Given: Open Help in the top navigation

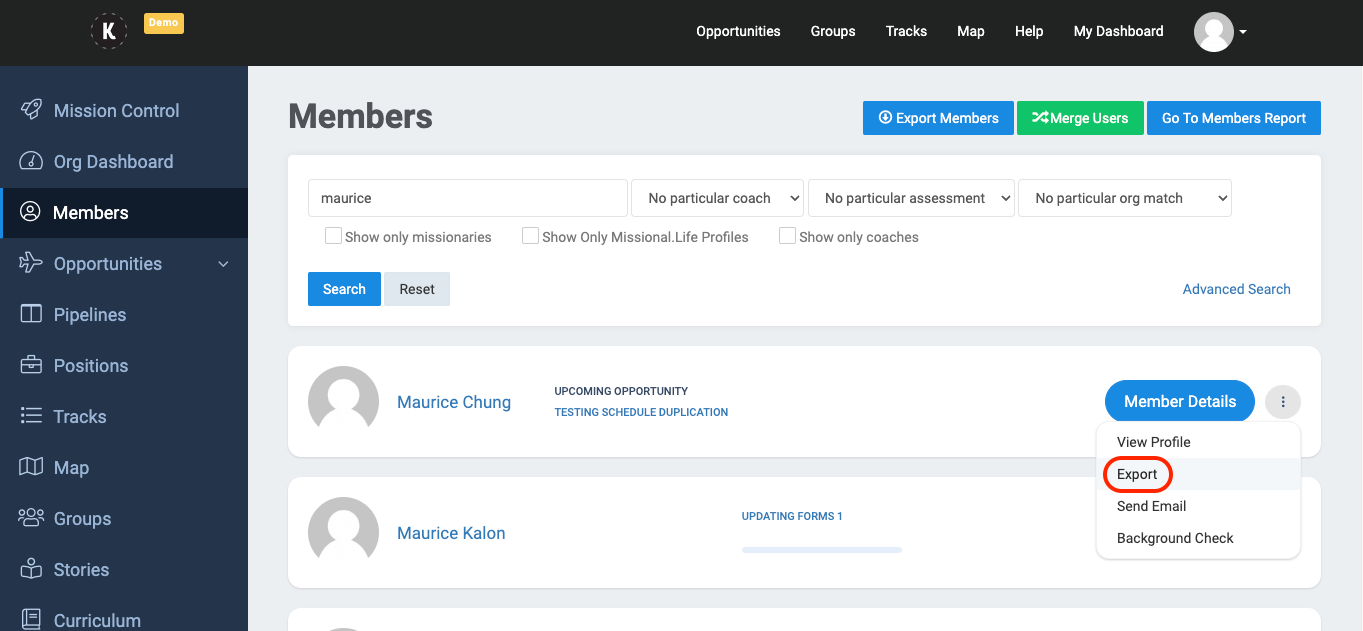Looking at the screenshot, I should tap(1029, 31).
